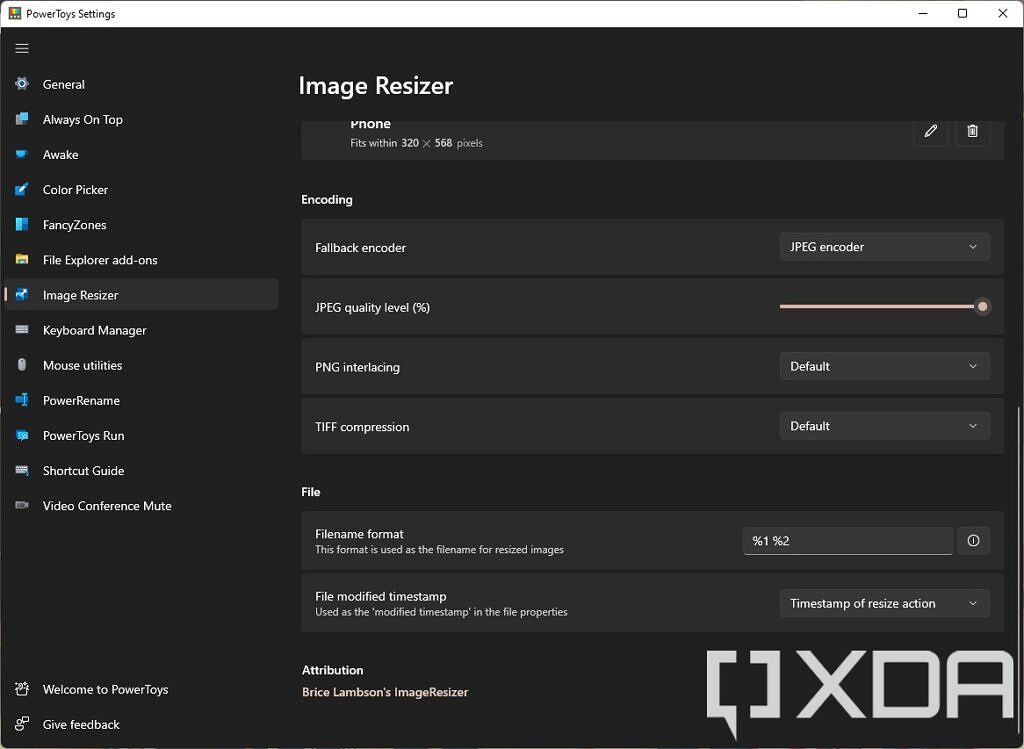This screenshot has width=1024, height=749.
Task: Open the Fallback encoder dropdown
Action: coord(884,246)
